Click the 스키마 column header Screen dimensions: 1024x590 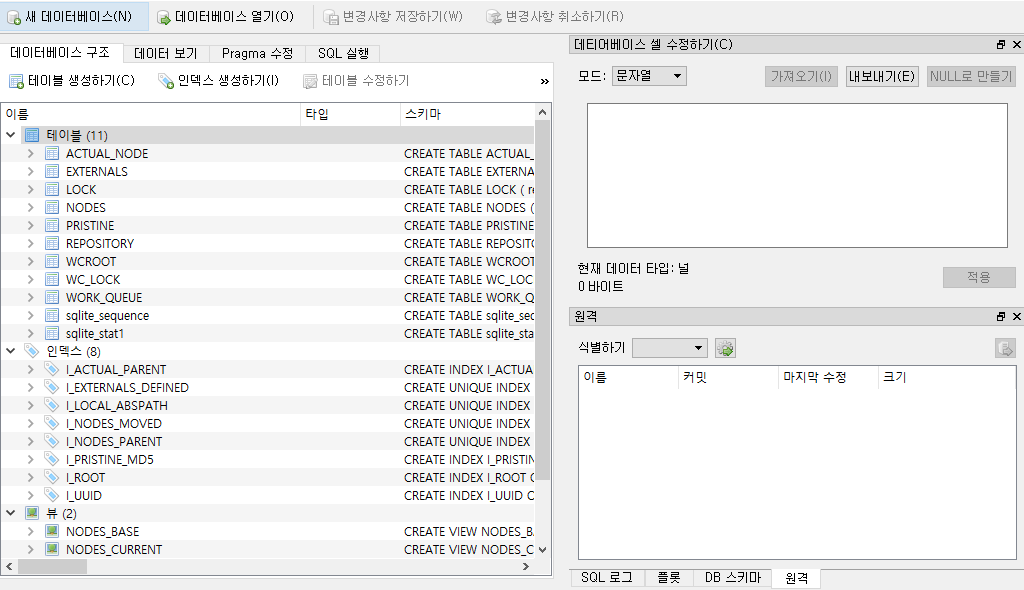tap(467, 114)
